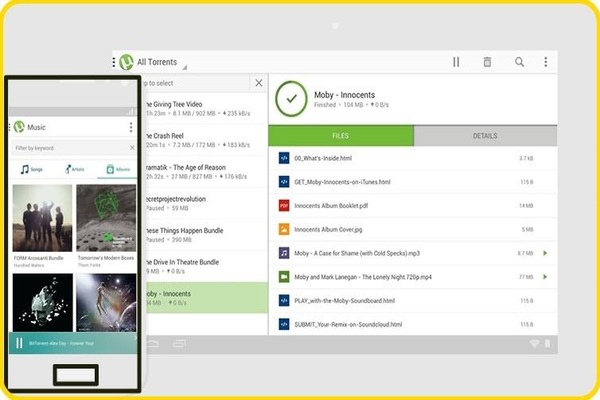
Task: Select the highlighted Moby - Innocents torrent
Action: pyautogui.click(x=205, y=298)
